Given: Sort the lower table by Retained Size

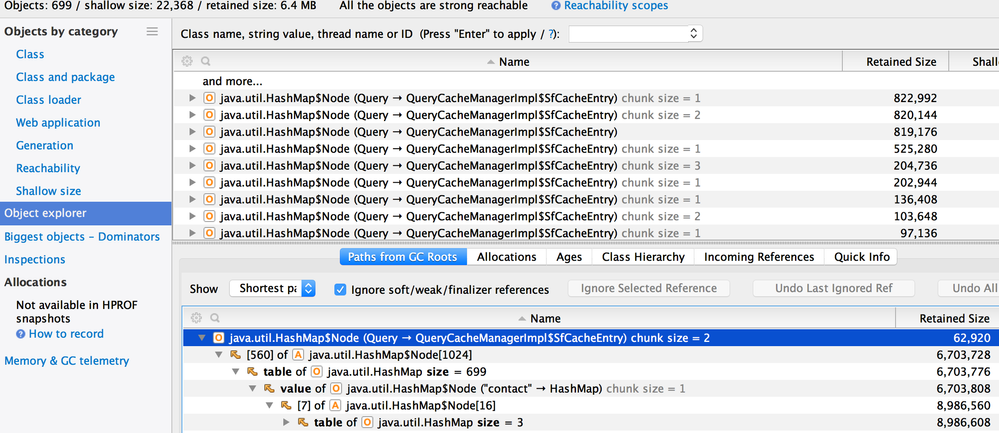Looking at the screenshot, I should [x=947, y=318].
